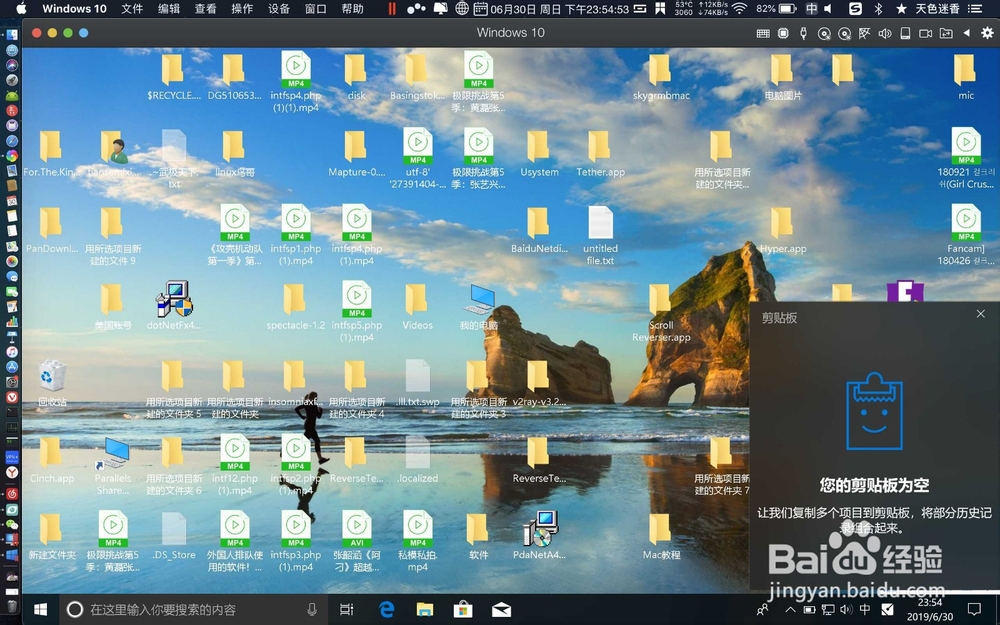Open the untitled file.txt document
The width and height of the screenshot is (1000, 625).
[x=600, y=235]
